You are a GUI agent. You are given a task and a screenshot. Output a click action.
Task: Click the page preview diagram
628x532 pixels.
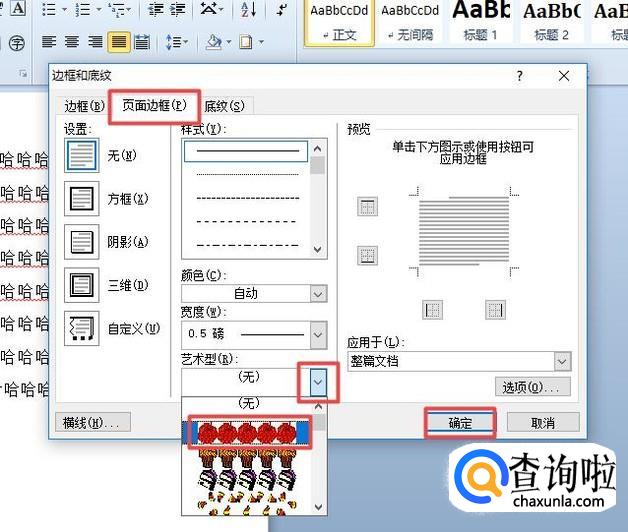464,232
